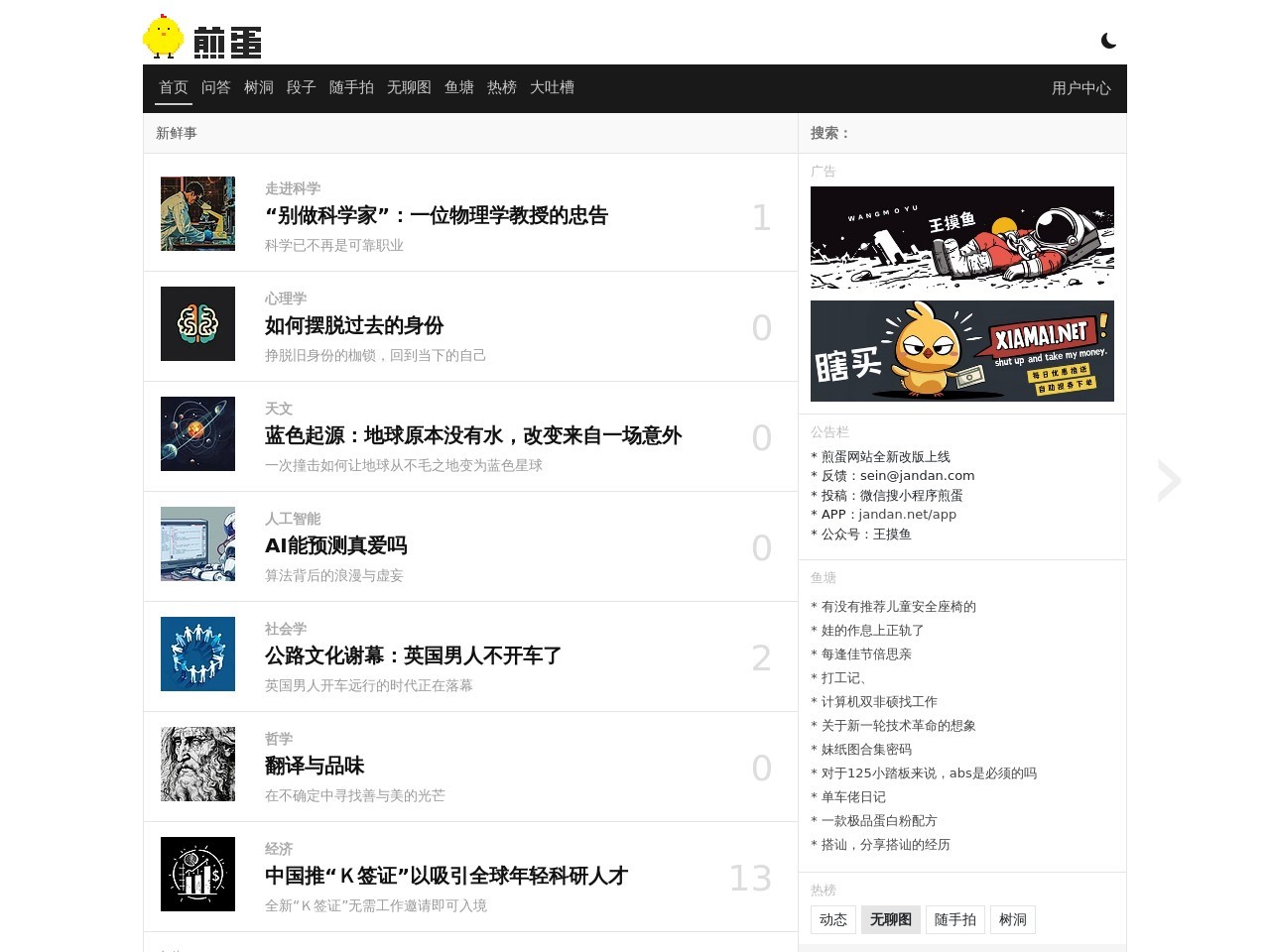Open article "AI能预测真爱吗"

tap(335, 545)
